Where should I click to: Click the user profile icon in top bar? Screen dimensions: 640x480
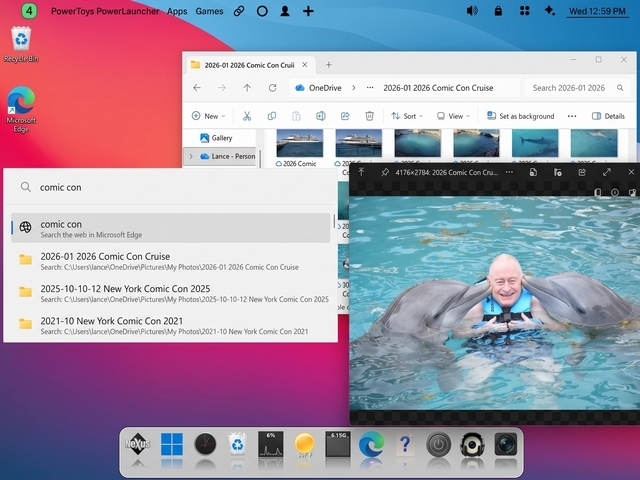(285, 11)
